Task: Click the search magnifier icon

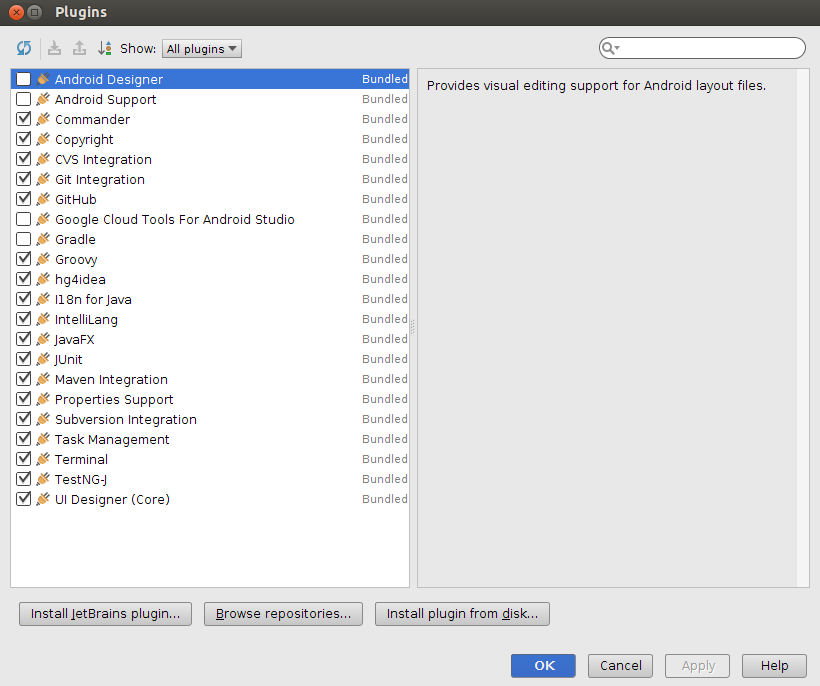Action: coord(610,48)
